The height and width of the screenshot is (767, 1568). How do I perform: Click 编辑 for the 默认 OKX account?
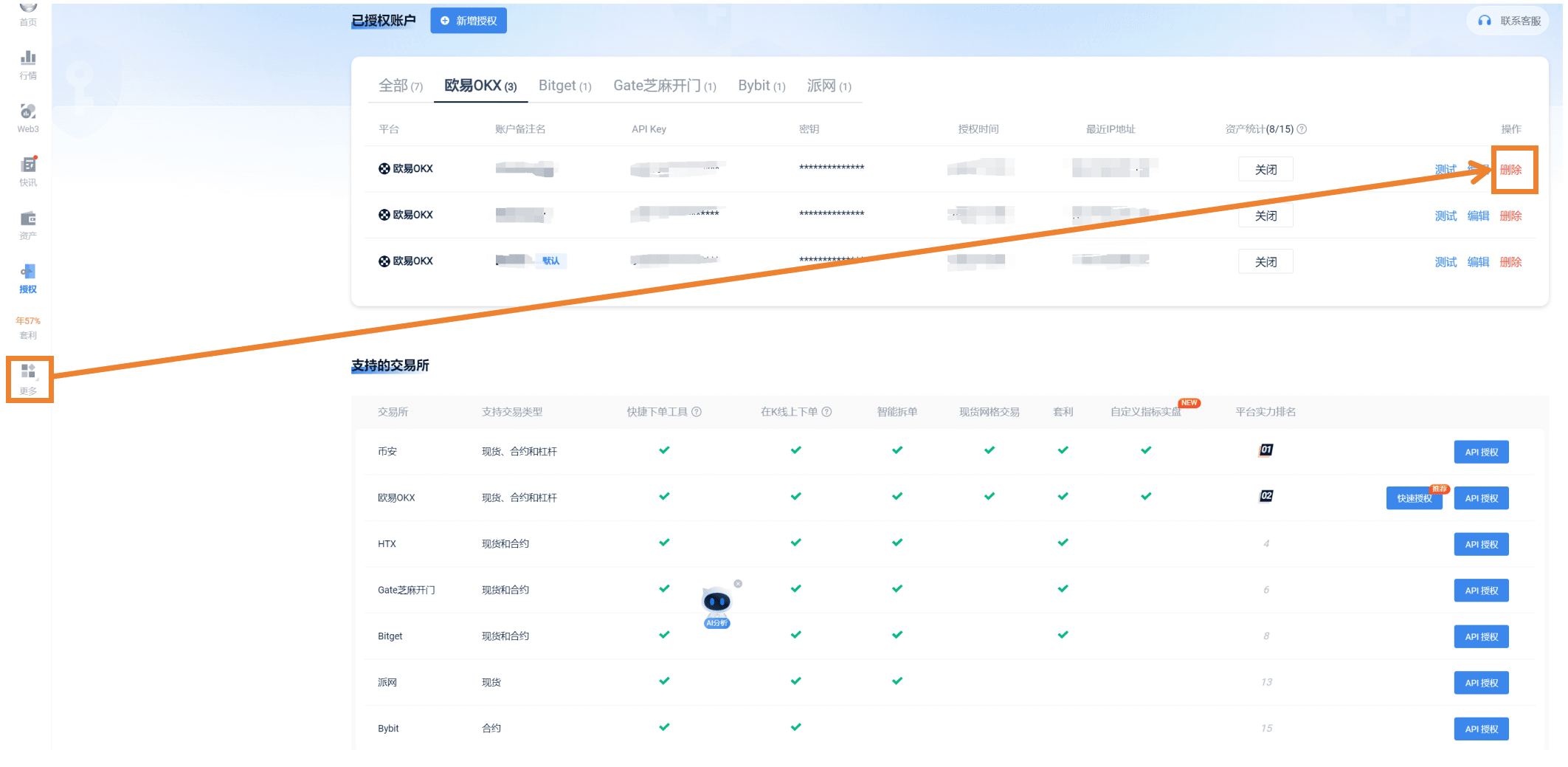click(1478, 262)
